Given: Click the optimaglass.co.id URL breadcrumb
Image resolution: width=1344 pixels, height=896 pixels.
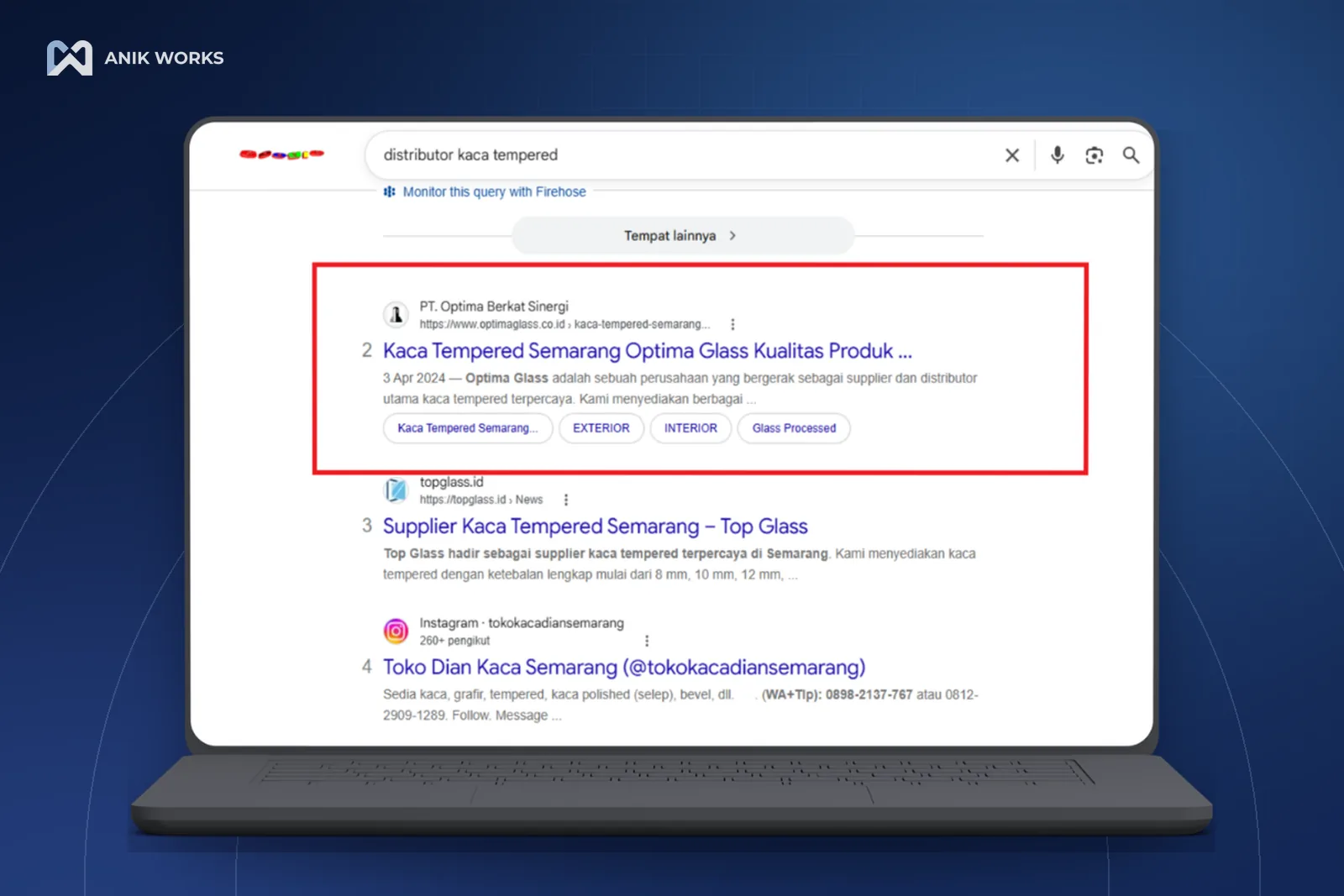Looking at the screenshot, I should click(x=564, y=324).
